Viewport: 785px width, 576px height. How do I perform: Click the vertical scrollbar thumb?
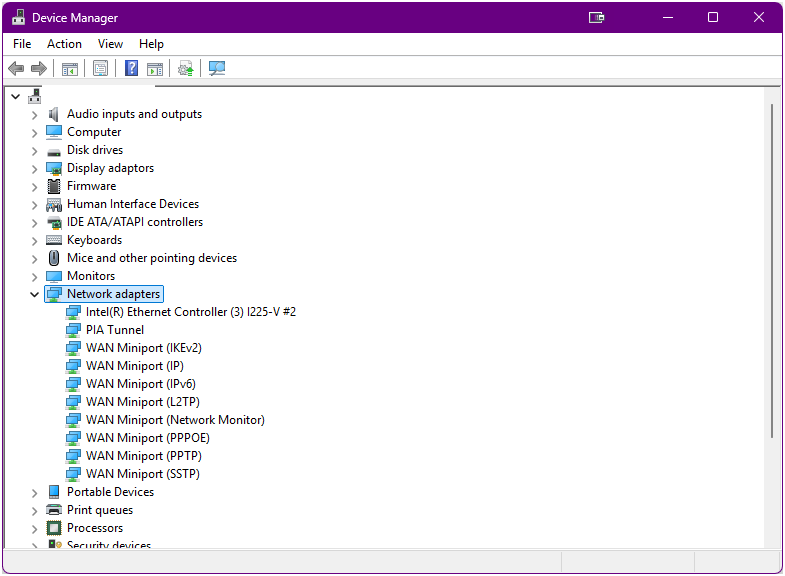[x=772, y=271]
